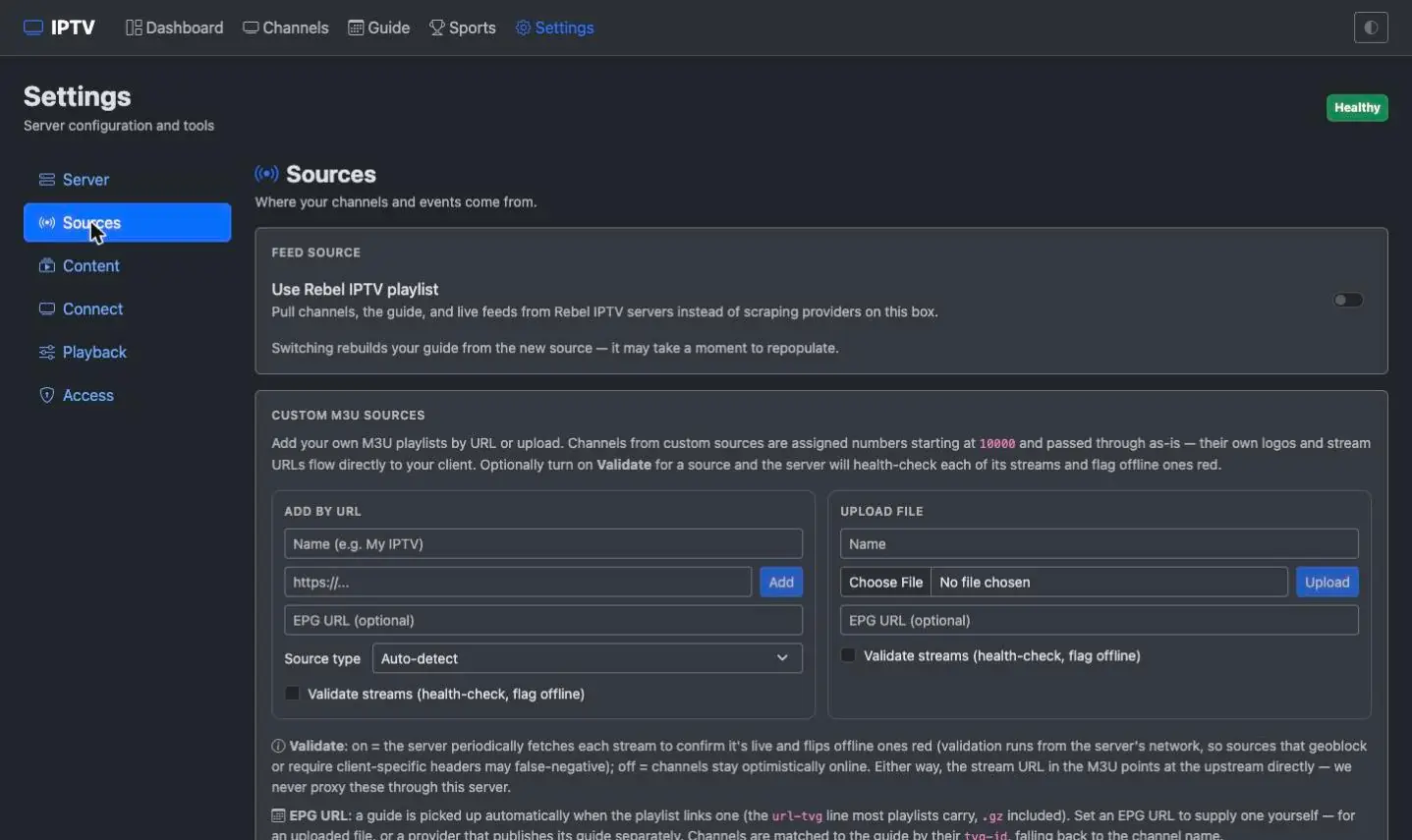1412x840 pixels.
Task: Click the 'Use Rebel IPTV playlist' title text
Action: pos(355,290)
